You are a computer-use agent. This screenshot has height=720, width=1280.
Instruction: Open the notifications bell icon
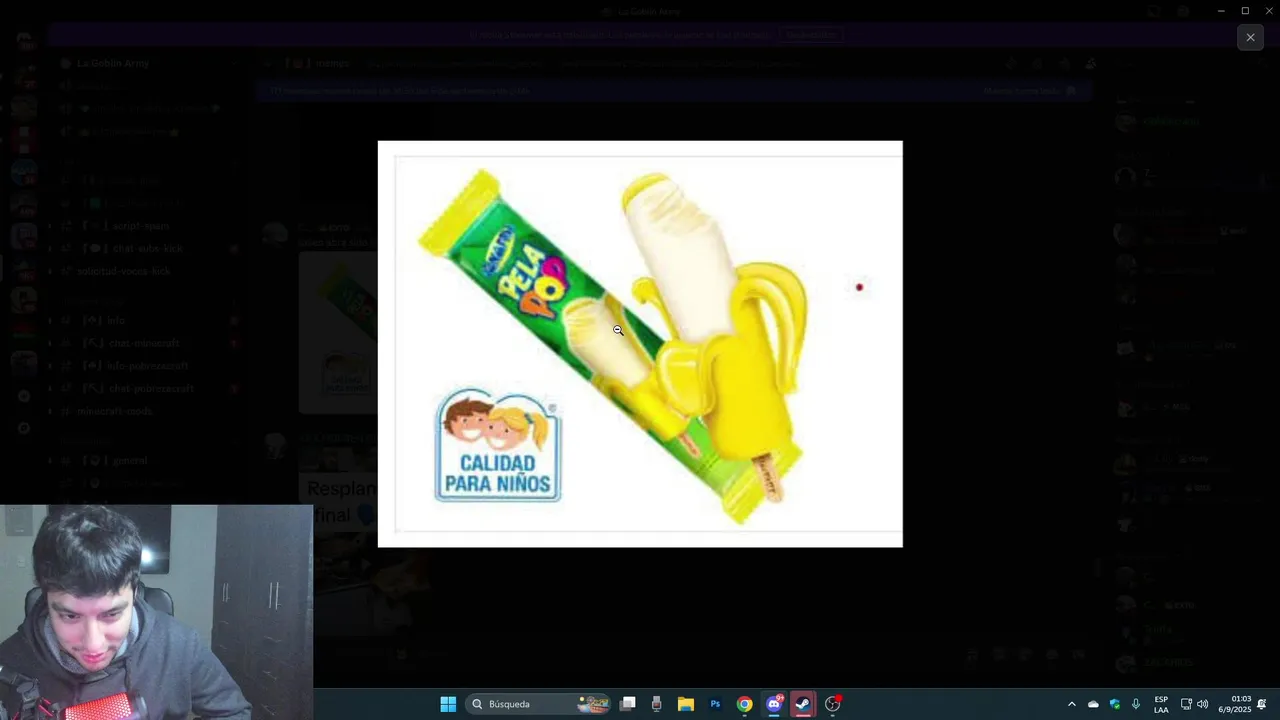1262,704
